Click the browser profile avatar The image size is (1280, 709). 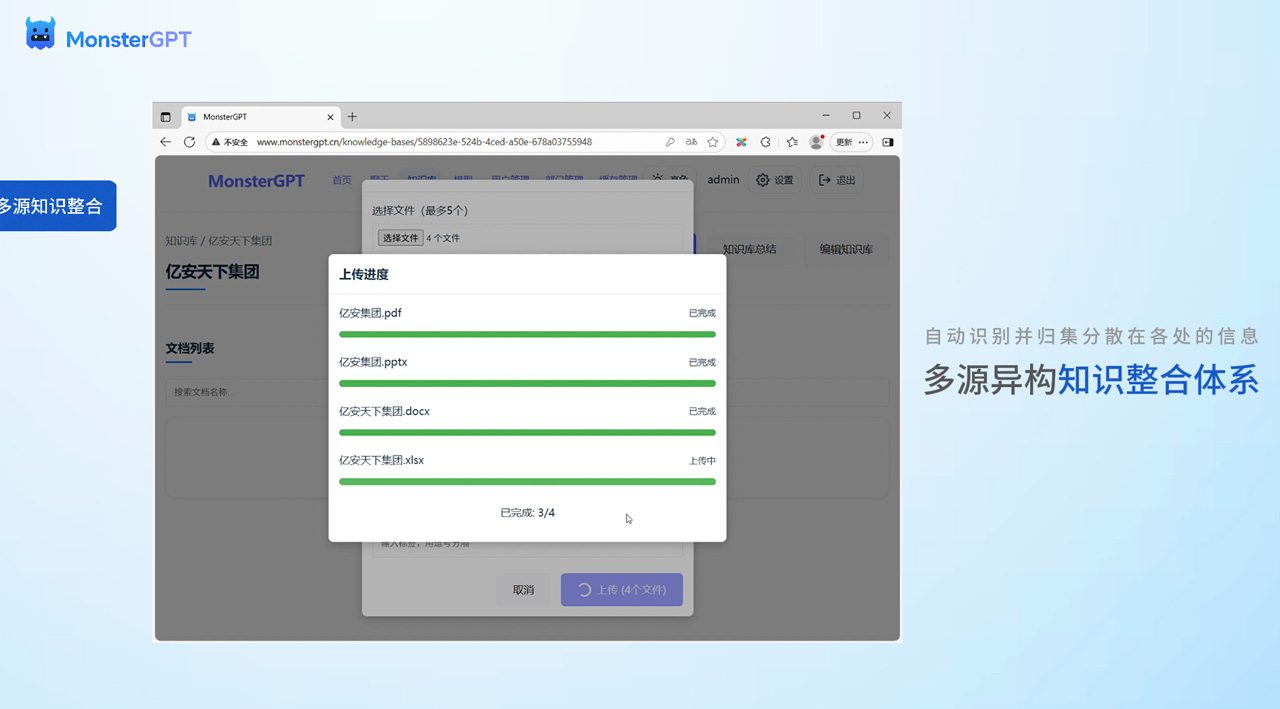[x=816, y=142]
